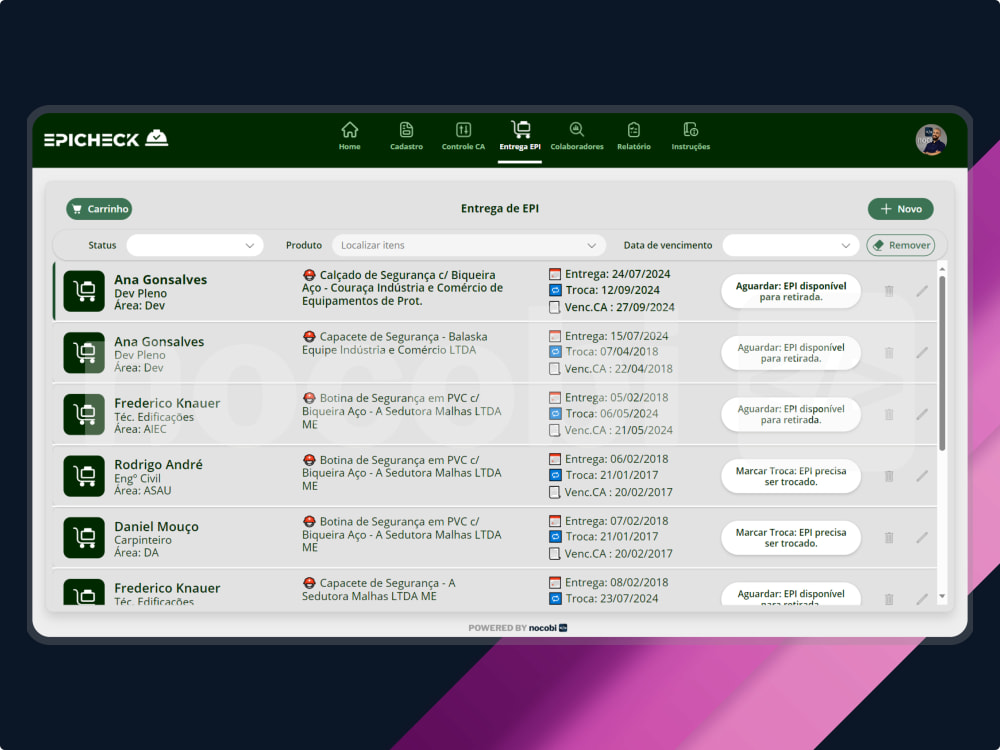Screen dimensions: 1000x750
Task: Click calendar icon next to Entrega: 24/07/2024
Action: 555,274
